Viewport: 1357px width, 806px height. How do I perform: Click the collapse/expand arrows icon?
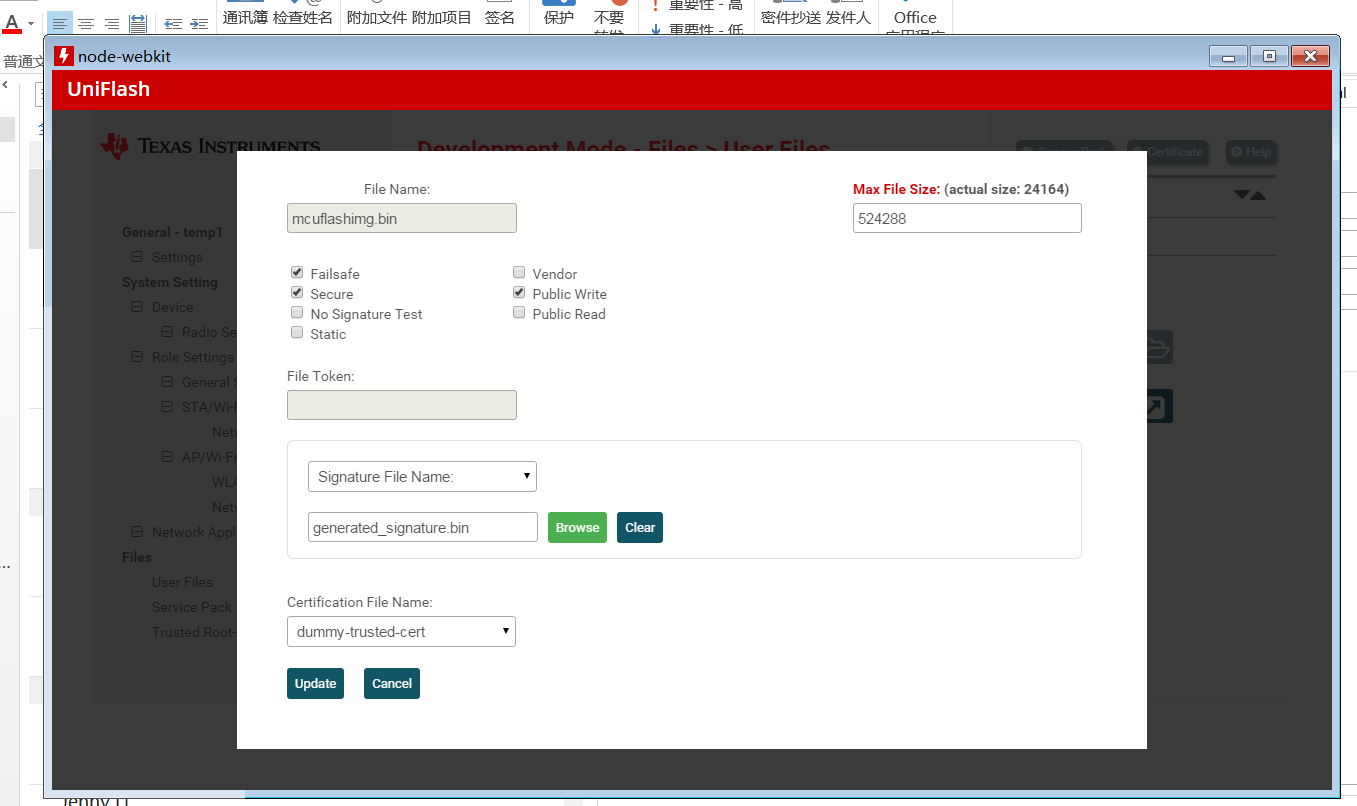pos(1250,194)
